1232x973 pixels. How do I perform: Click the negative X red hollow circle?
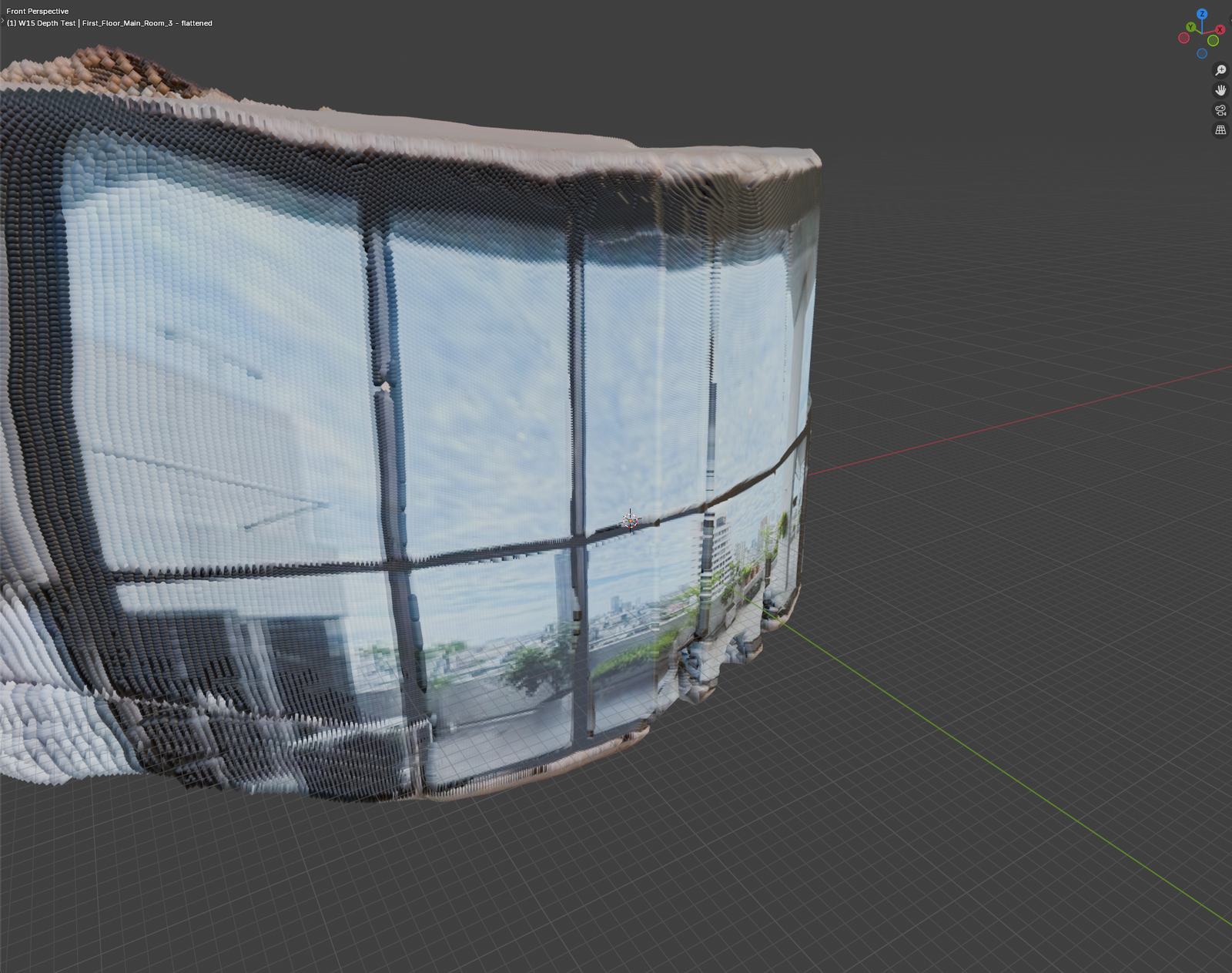[1184, 38]
